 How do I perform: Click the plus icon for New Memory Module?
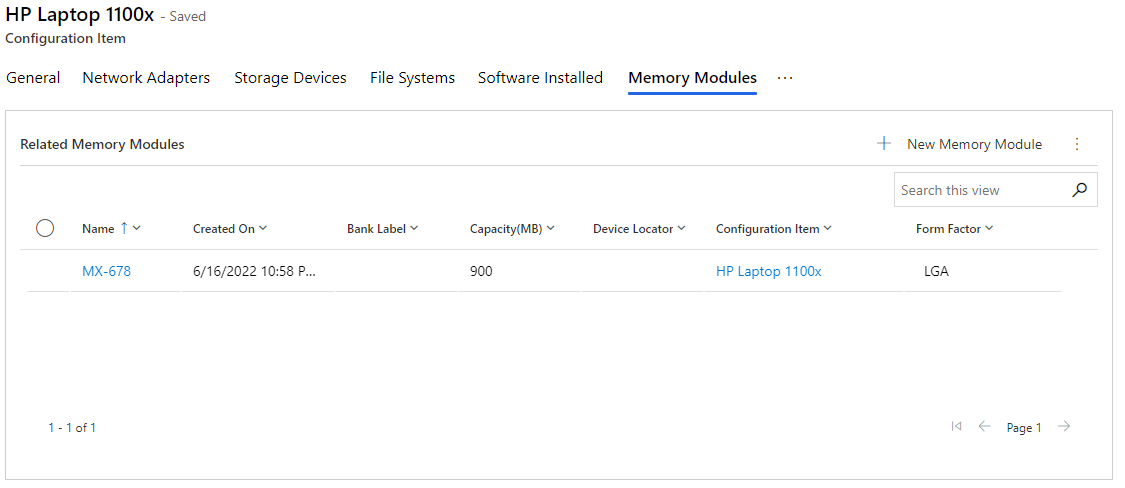pyautogui.click(x=884, y=144)
